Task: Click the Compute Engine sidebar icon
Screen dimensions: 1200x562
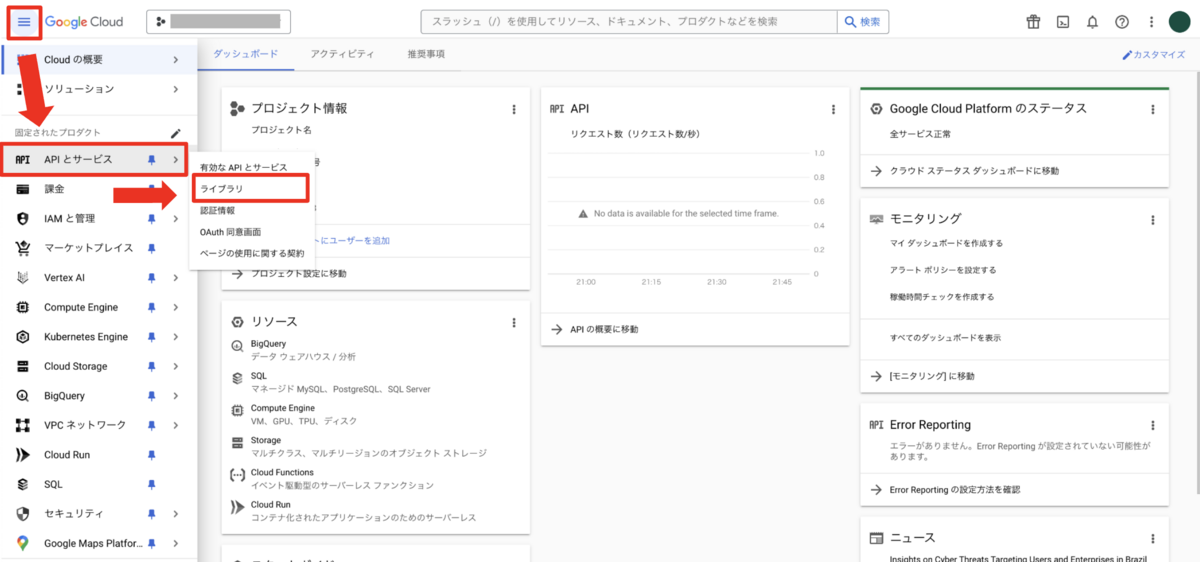Action: click(23, 307)
